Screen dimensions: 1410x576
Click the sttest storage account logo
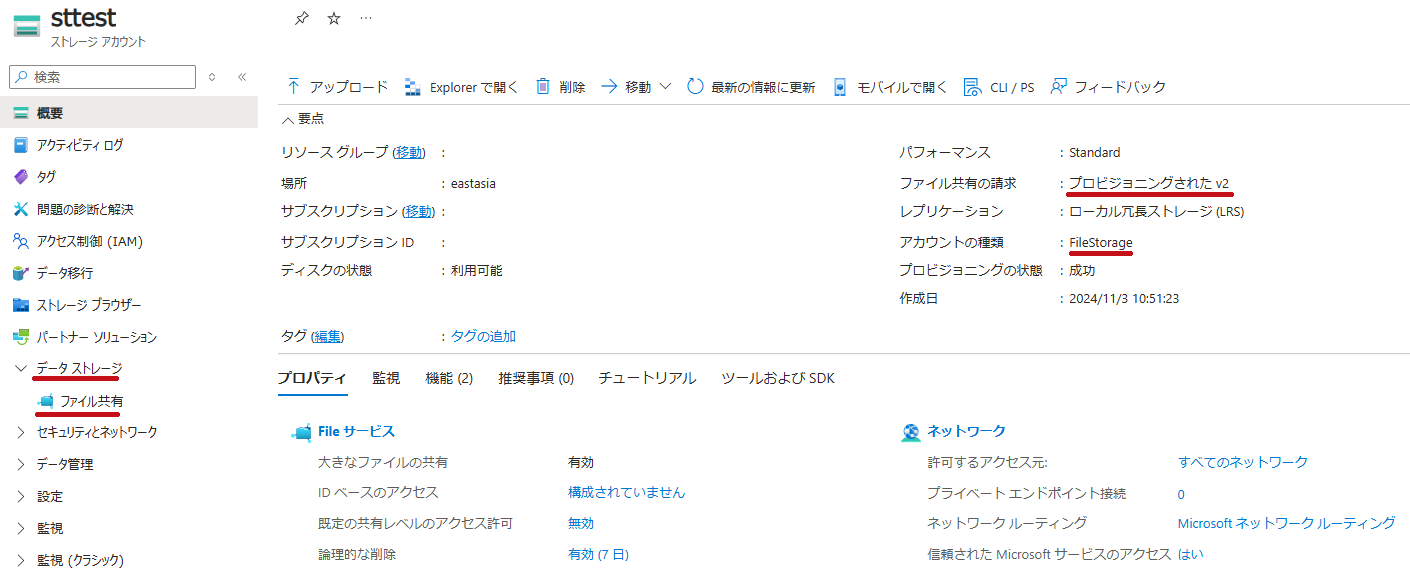point(26,28)
